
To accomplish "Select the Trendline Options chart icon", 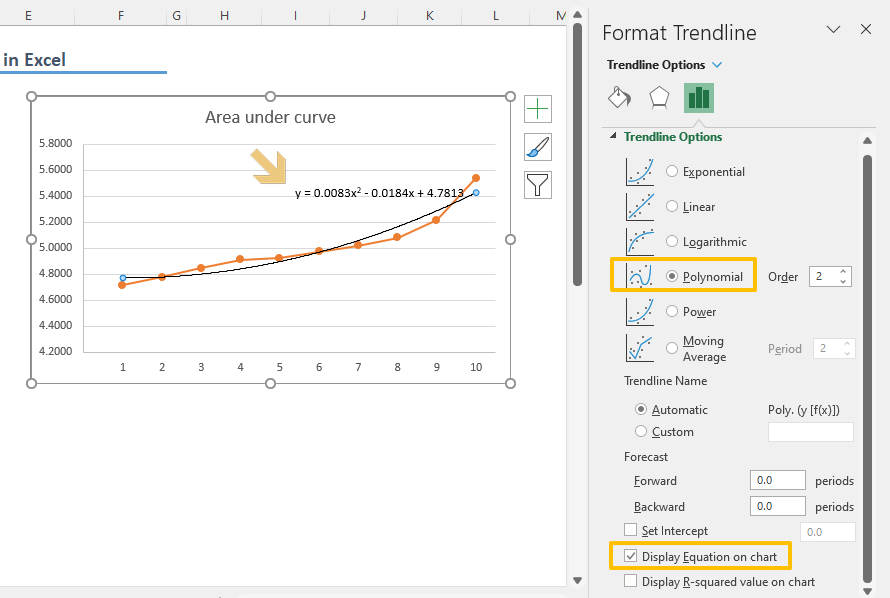I will click(x=698, y=98).
